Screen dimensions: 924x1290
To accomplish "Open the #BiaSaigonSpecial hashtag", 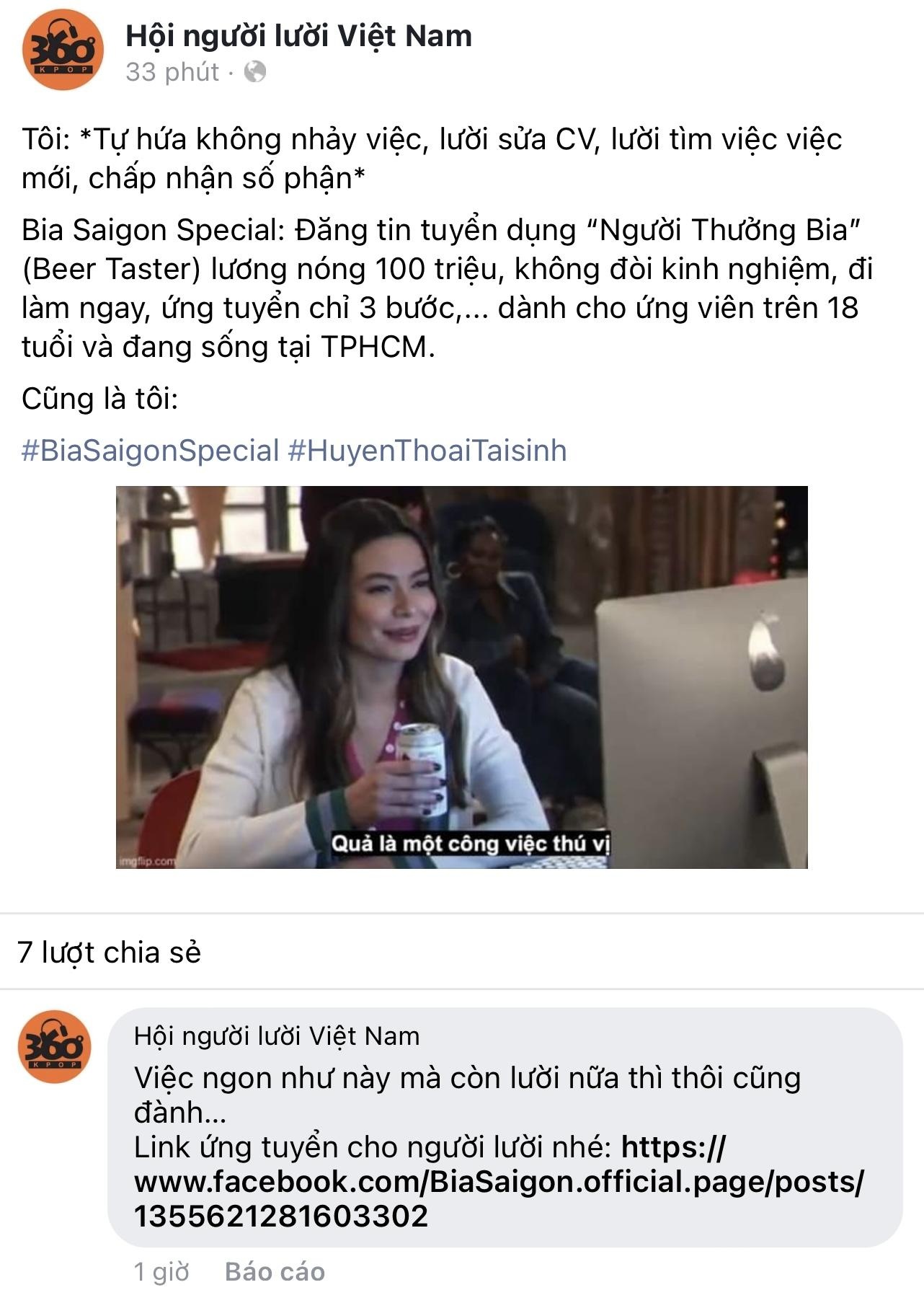I will [150, 451].
